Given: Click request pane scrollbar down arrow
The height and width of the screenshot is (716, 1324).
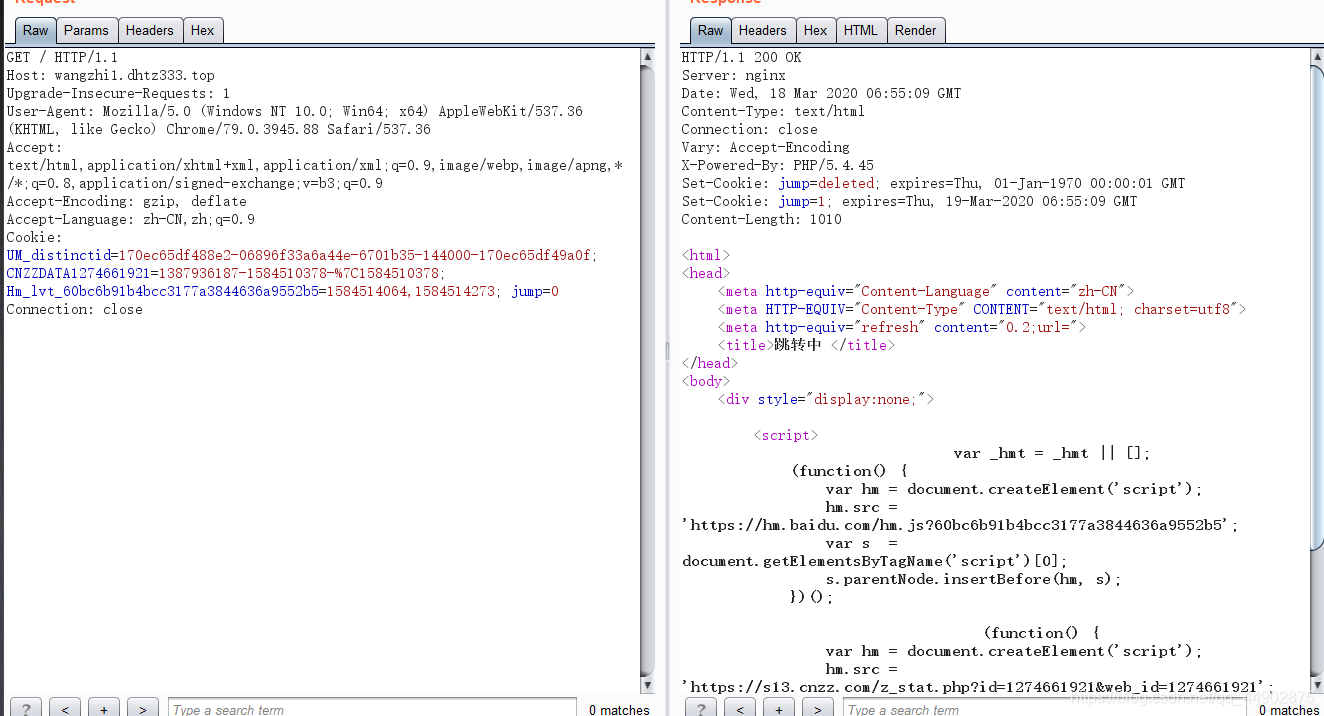Looking at the screenshot, I should 647,685.
